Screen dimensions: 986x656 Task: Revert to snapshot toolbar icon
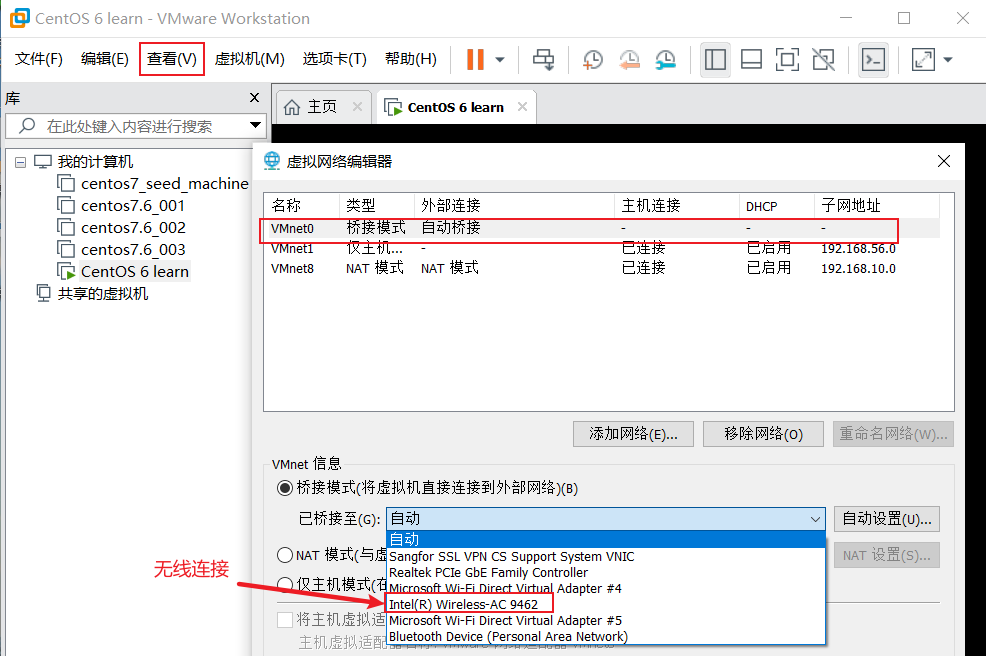[629, 60]
